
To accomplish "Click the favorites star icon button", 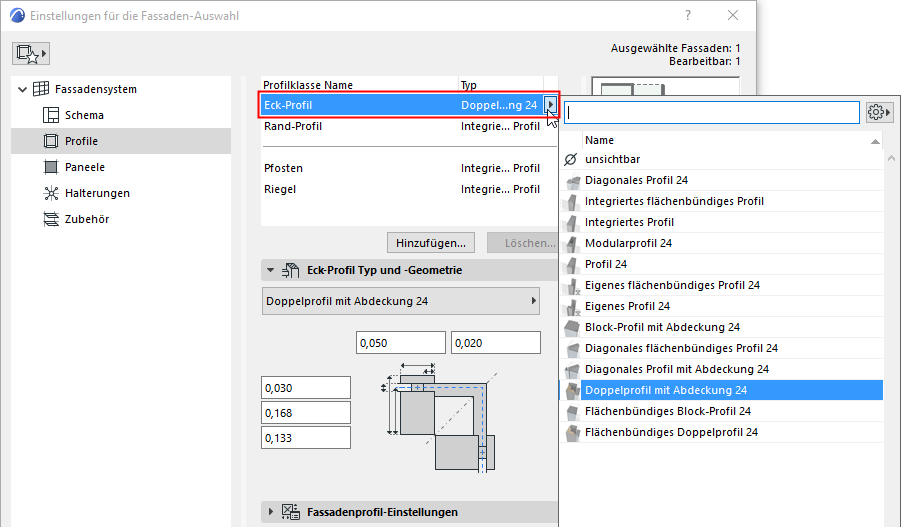I will click(31, 52).
